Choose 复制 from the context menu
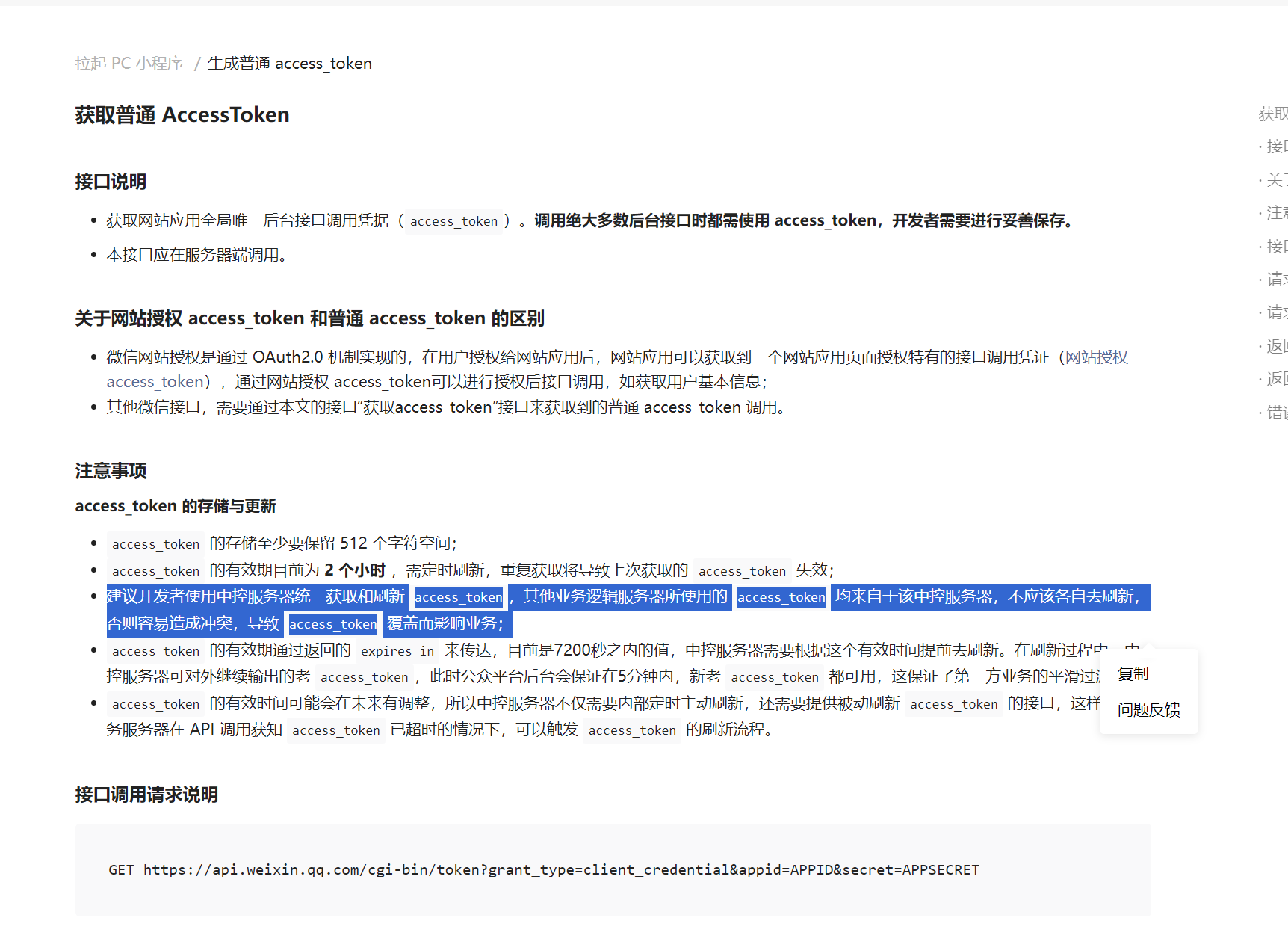The image size is (1288, 950). [1133, 674]
